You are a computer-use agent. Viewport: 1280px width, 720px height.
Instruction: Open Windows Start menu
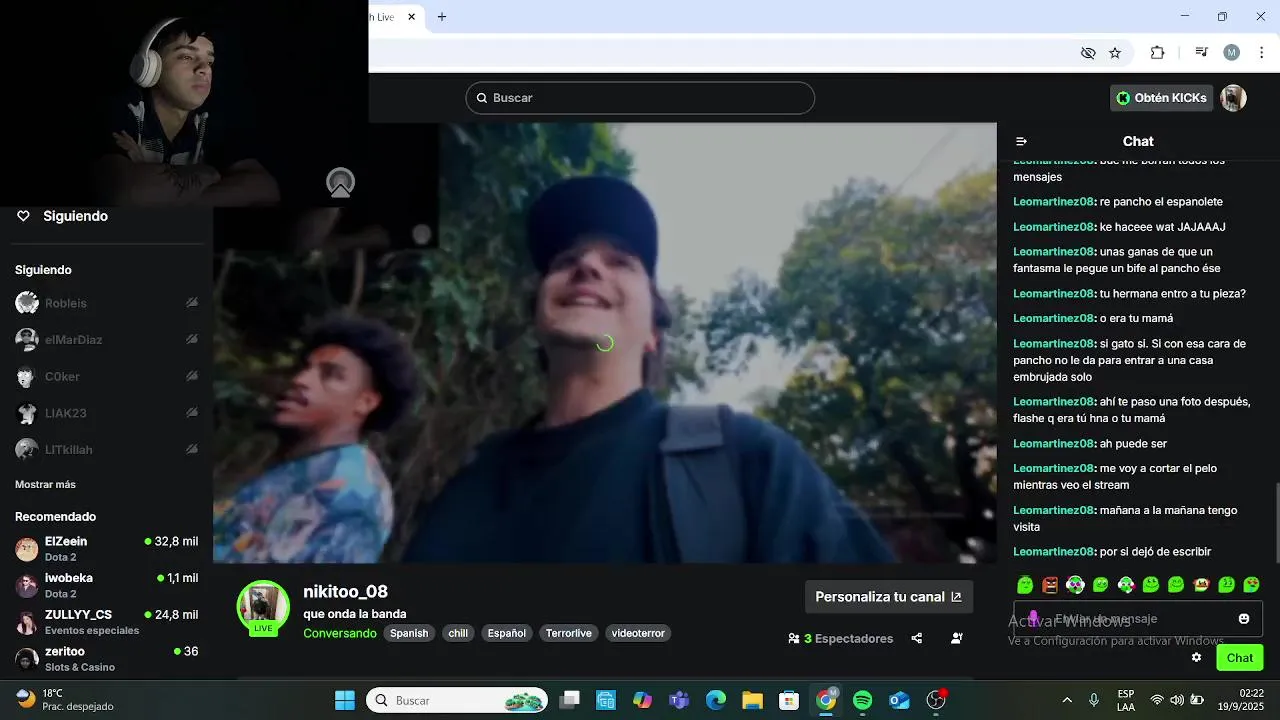tap(345, 700)
